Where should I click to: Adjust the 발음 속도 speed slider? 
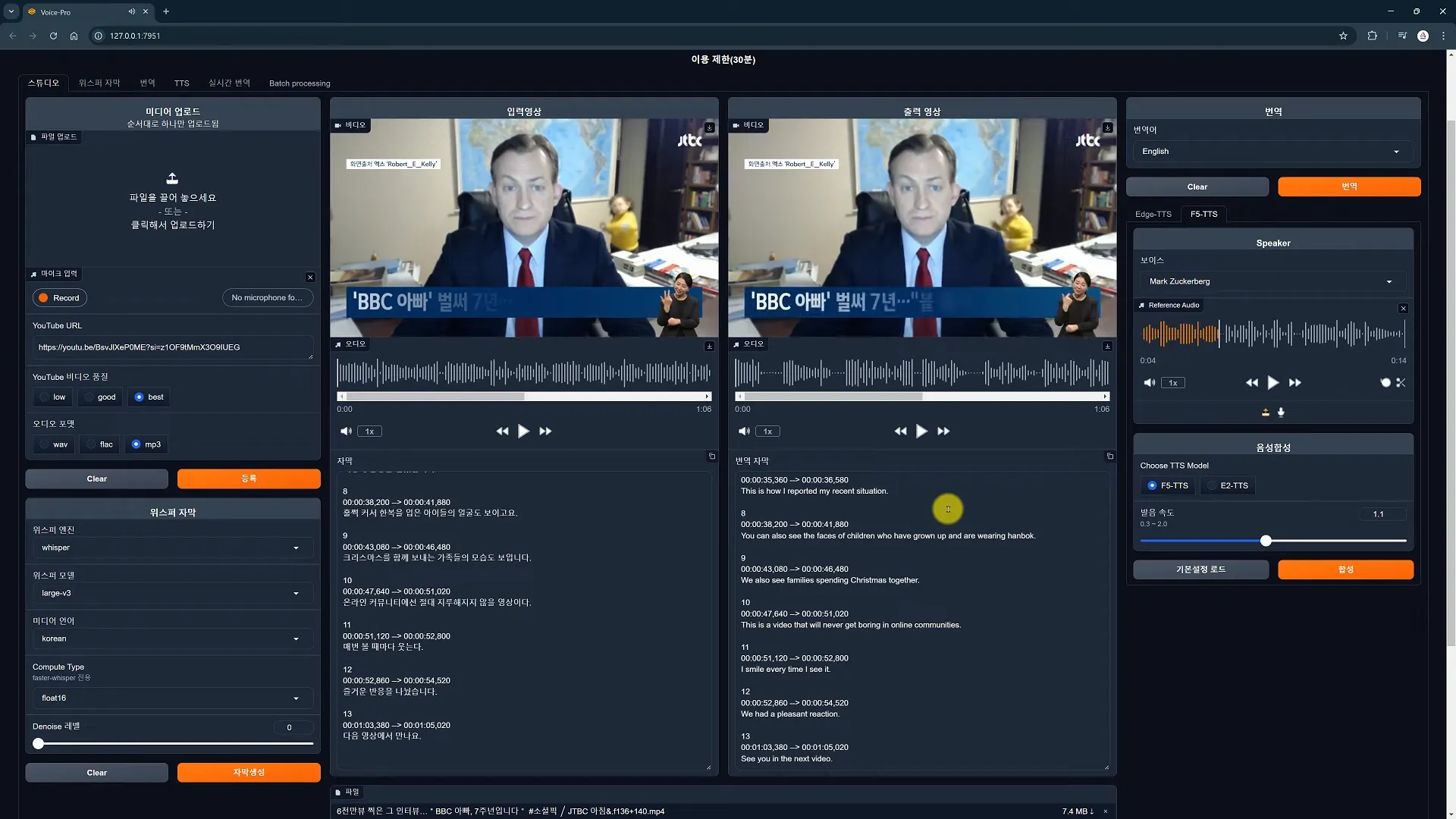point(1266,541)
